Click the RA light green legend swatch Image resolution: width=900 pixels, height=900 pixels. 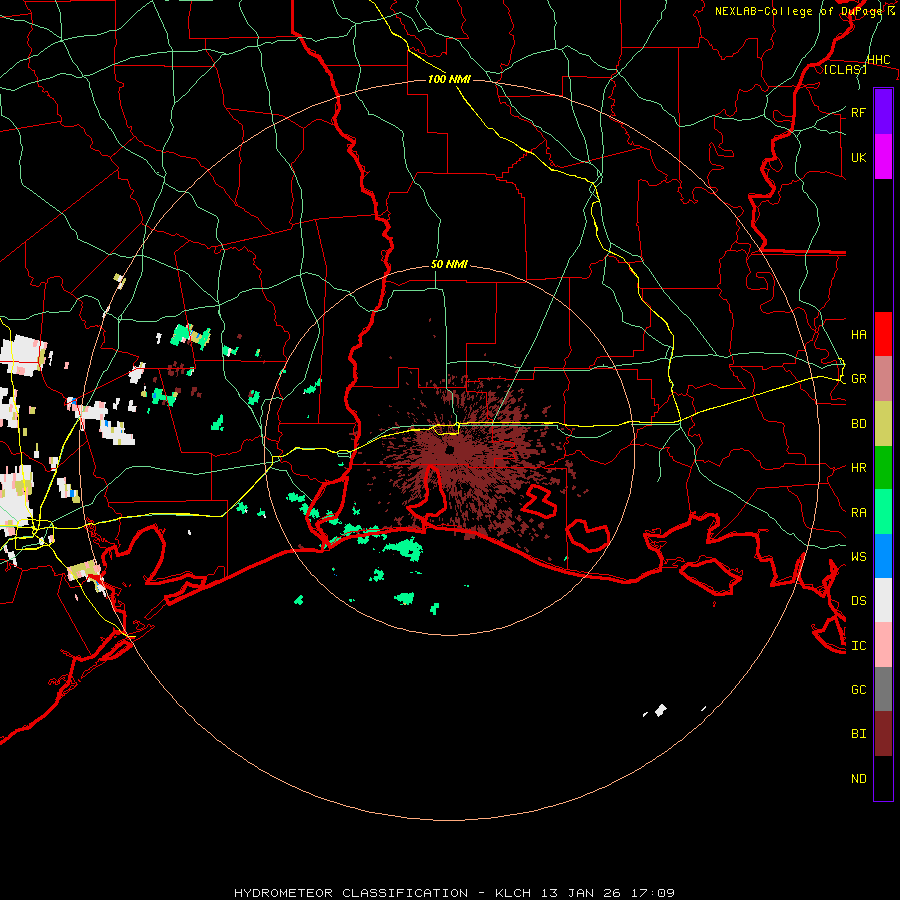(883, 512)
